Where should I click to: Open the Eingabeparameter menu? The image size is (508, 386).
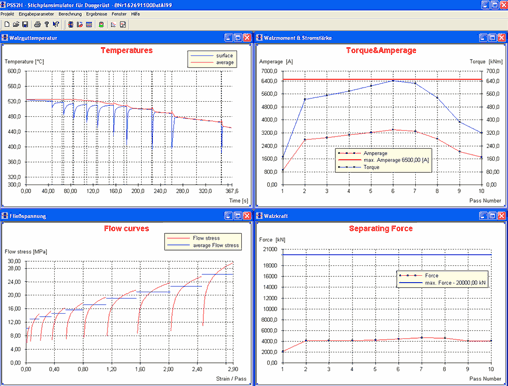[36, 14]
